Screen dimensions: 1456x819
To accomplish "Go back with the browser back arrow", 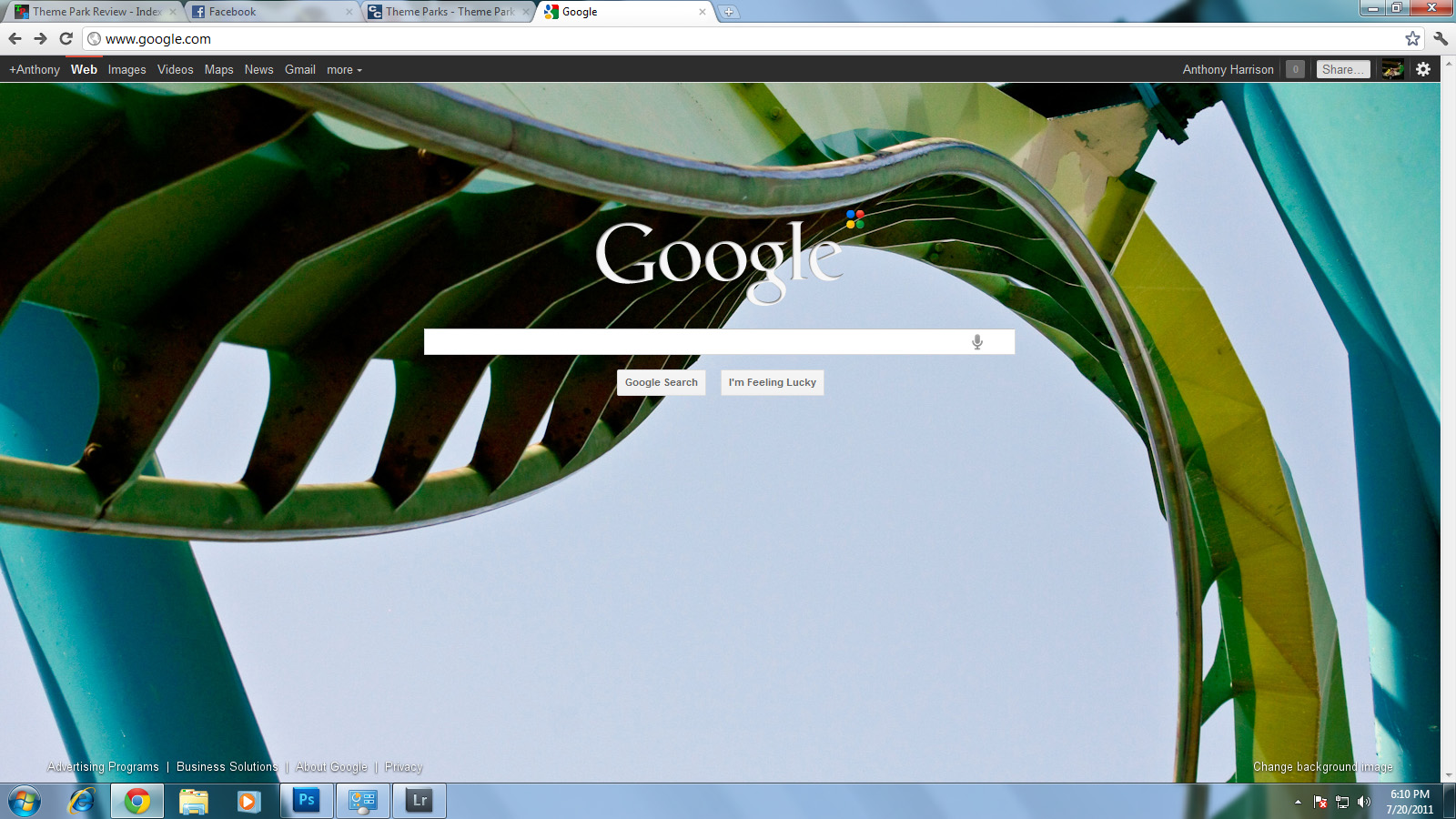I will (15, 38).
